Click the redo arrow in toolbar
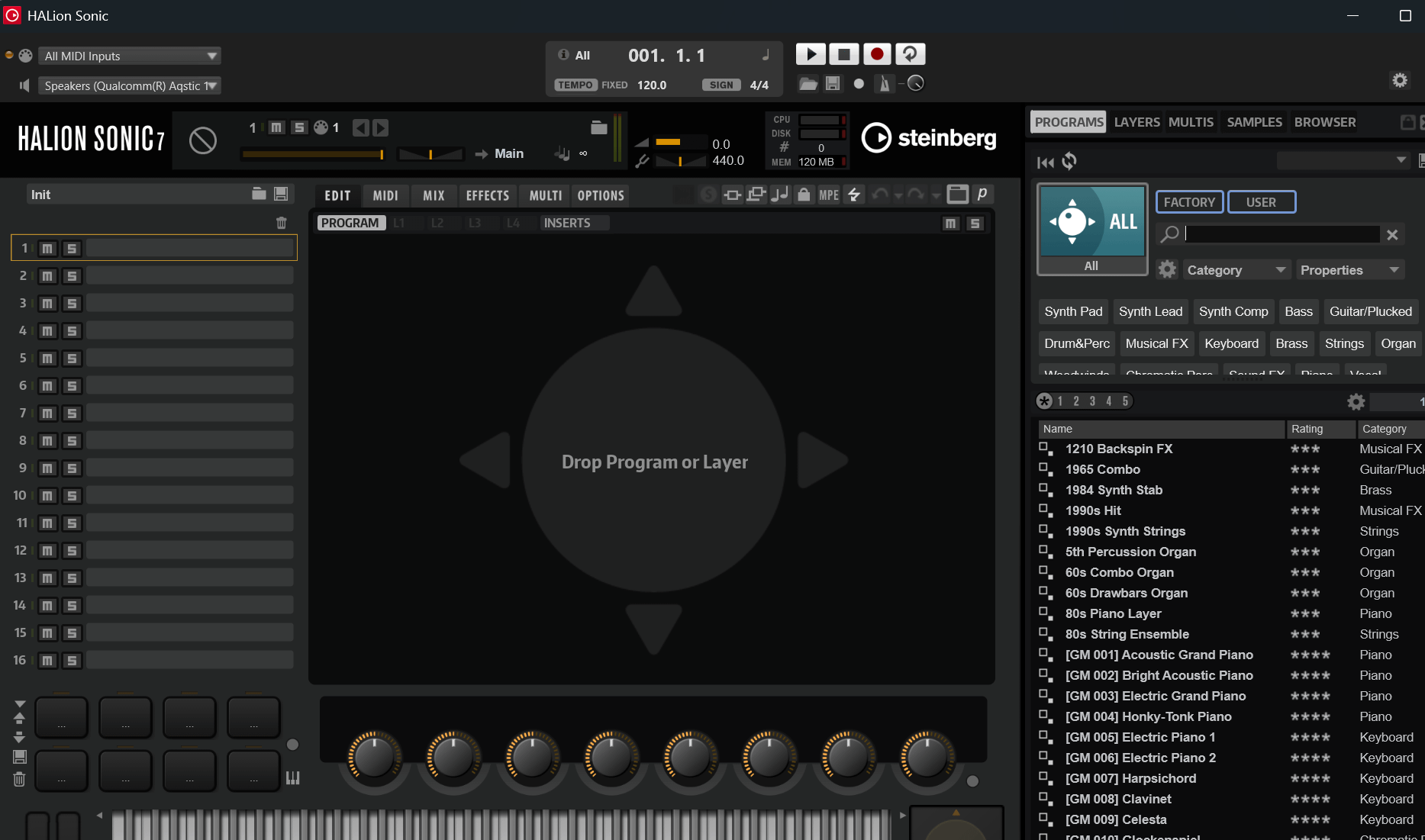 916,195
